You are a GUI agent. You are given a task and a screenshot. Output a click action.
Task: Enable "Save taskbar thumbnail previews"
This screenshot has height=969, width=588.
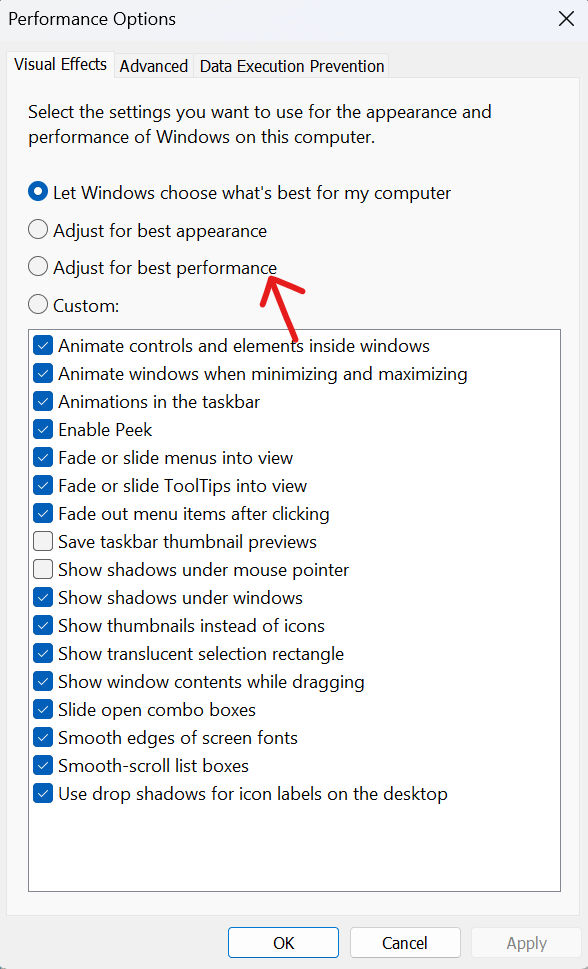click(x=43, y=541)
